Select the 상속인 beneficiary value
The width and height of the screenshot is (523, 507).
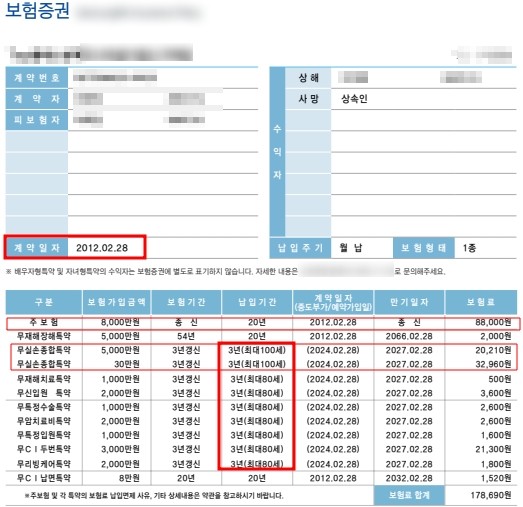pyautogui.click(x=354, y=99)
